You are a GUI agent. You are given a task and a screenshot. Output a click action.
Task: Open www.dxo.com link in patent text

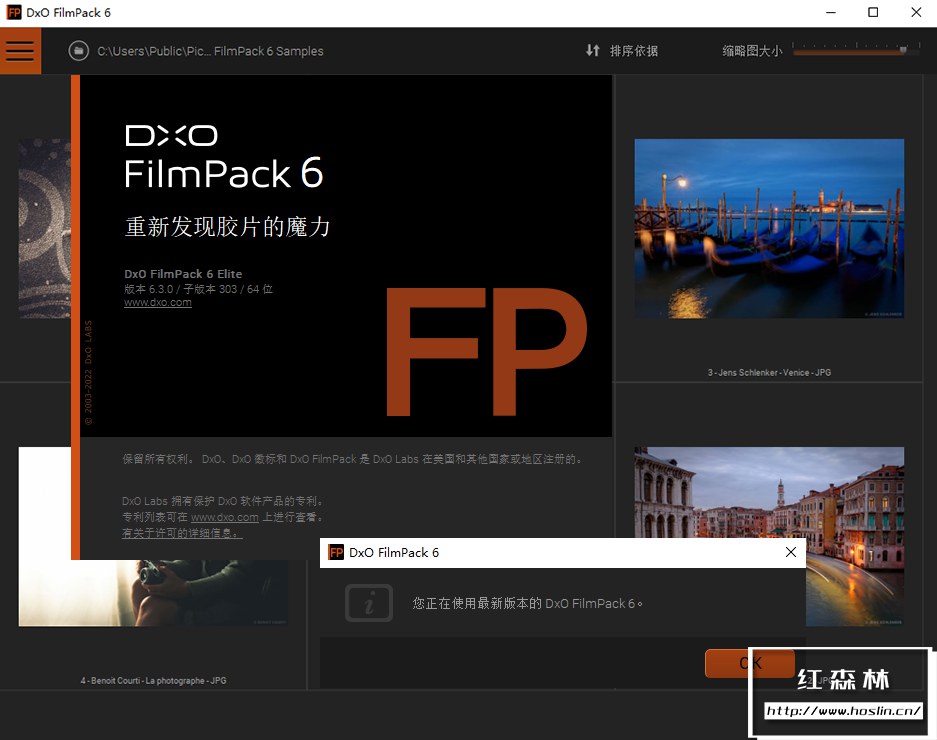click(x=225, y=517)
